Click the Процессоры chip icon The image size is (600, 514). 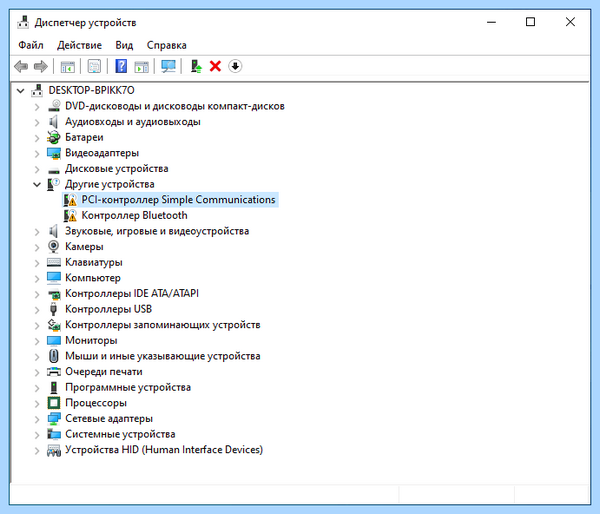pos(54,403)
